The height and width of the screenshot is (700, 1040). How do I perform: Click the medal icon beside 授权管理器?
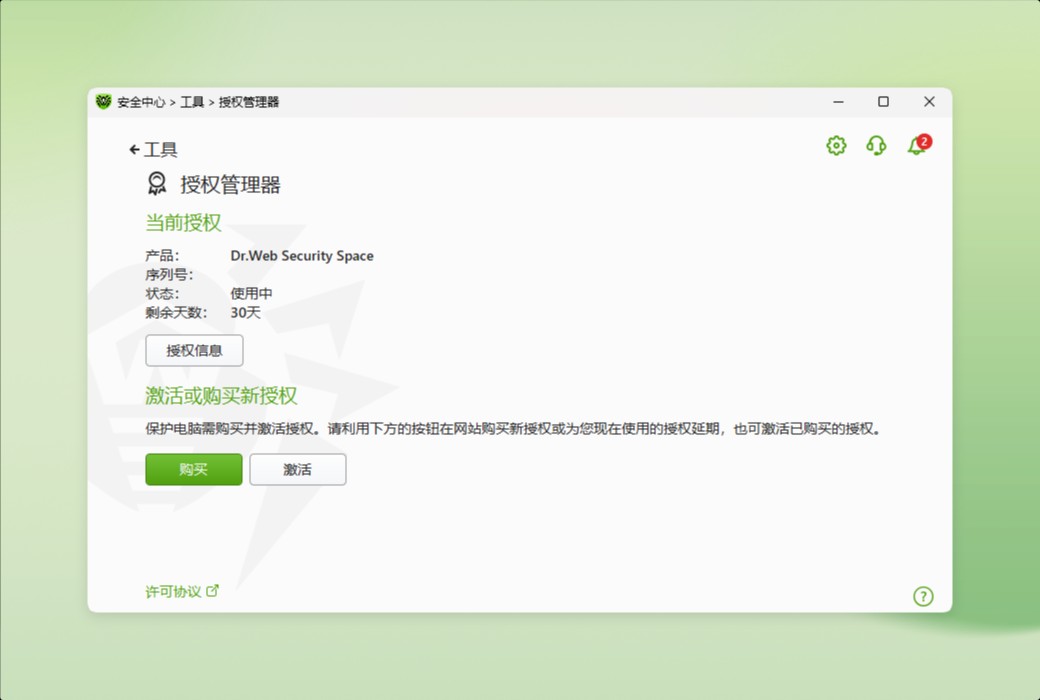click(x=155, y=183)
